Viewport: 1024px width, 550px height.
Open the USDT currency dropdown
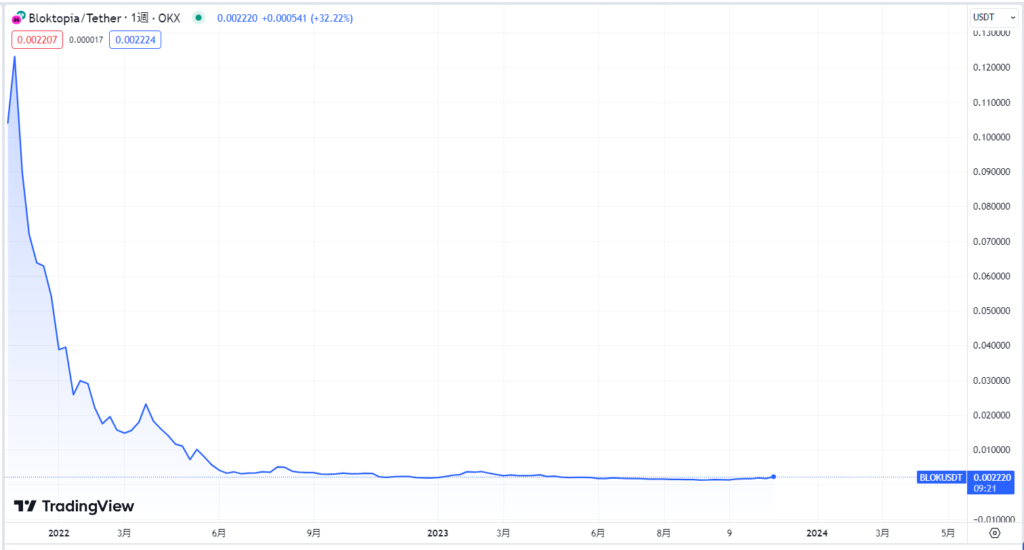993,18
